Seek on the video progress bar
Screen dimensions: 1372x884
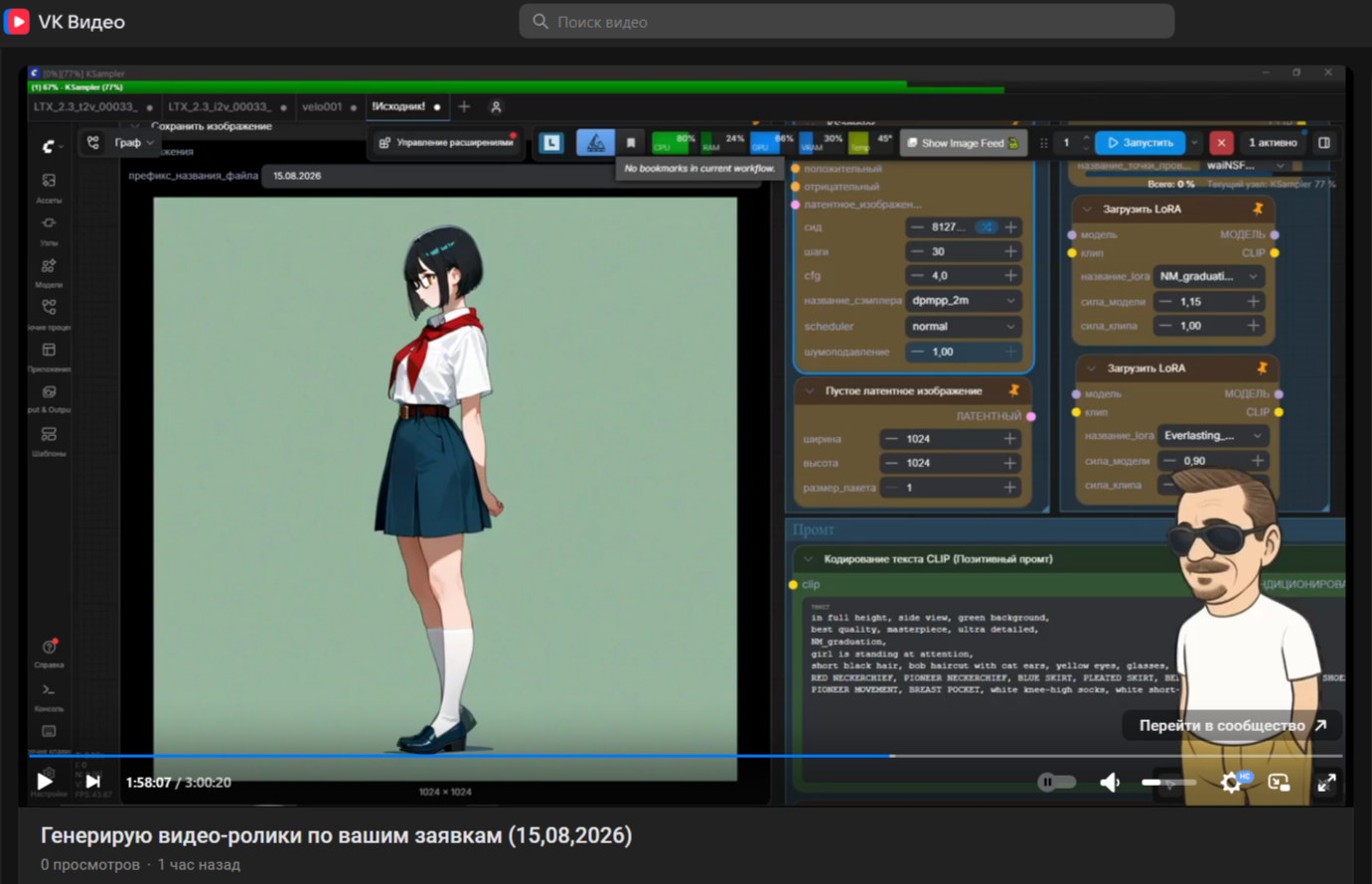686,756
